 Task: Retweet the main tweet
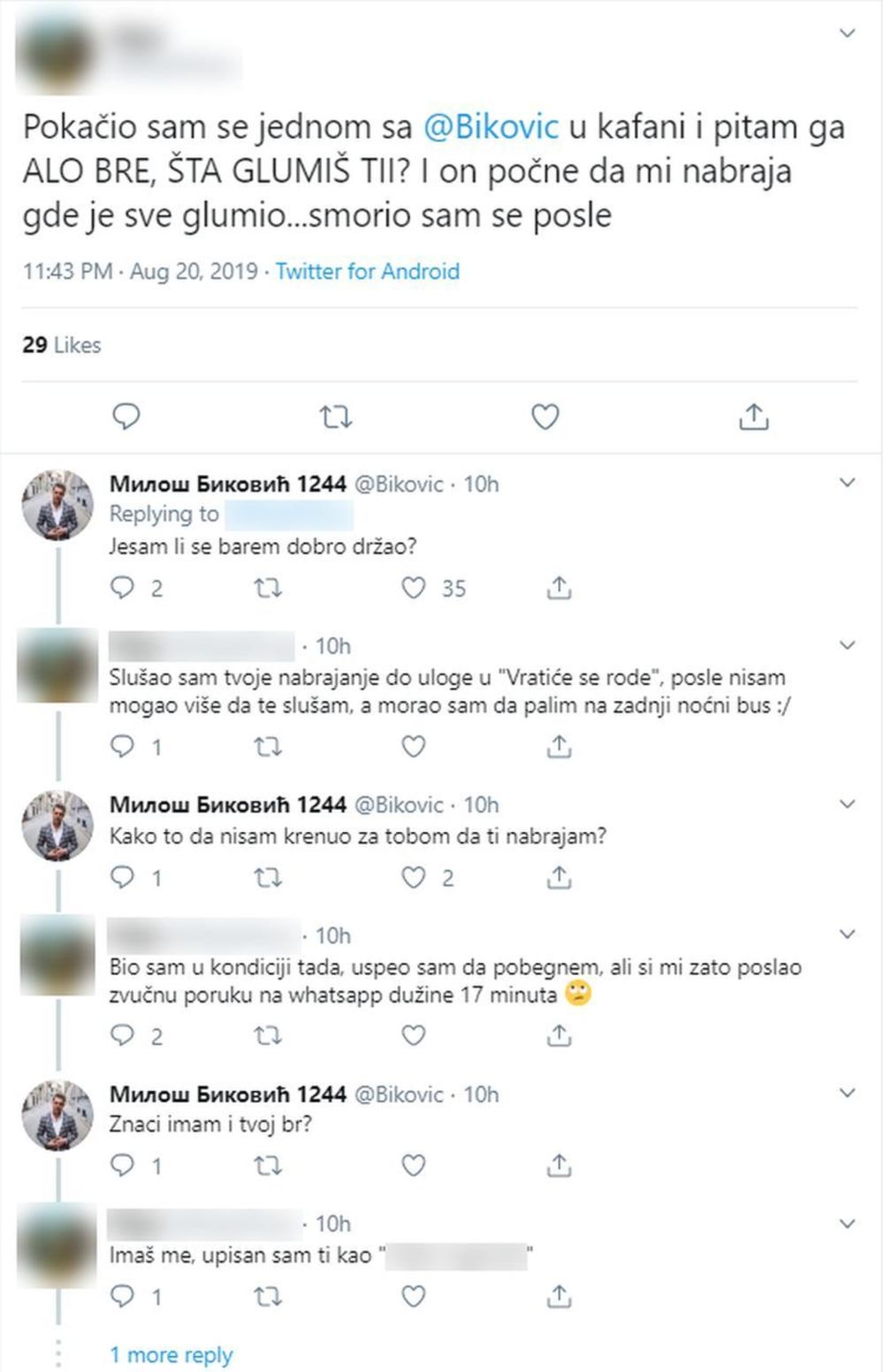click(336, 416)
